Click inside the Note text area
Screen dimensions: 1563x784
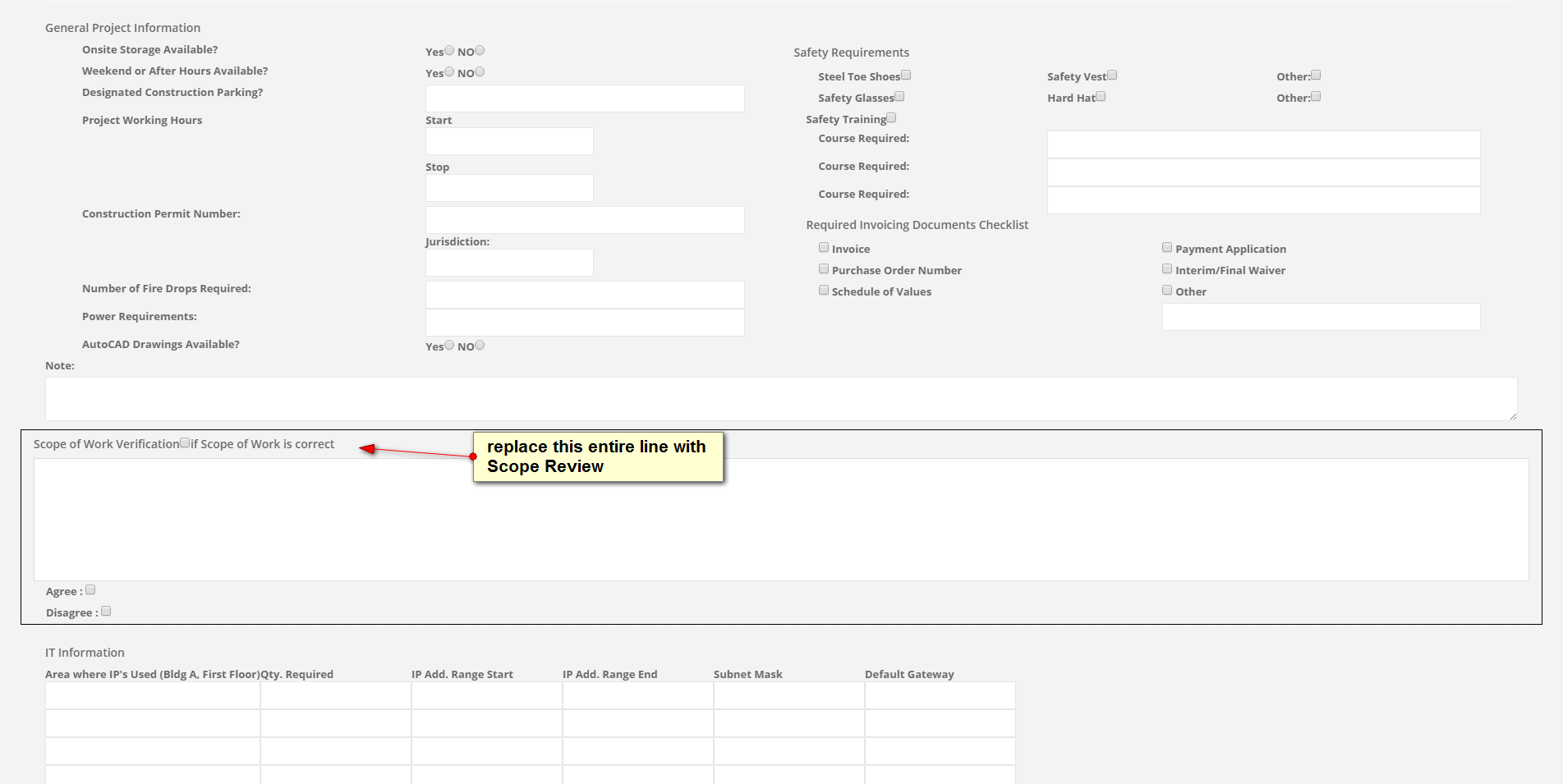781,399
